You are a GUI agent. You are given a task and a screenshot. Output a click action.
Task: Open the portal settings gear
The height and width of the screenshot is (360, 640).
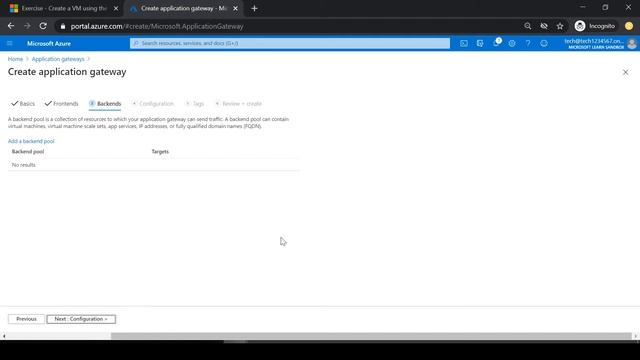pos(512,43)
